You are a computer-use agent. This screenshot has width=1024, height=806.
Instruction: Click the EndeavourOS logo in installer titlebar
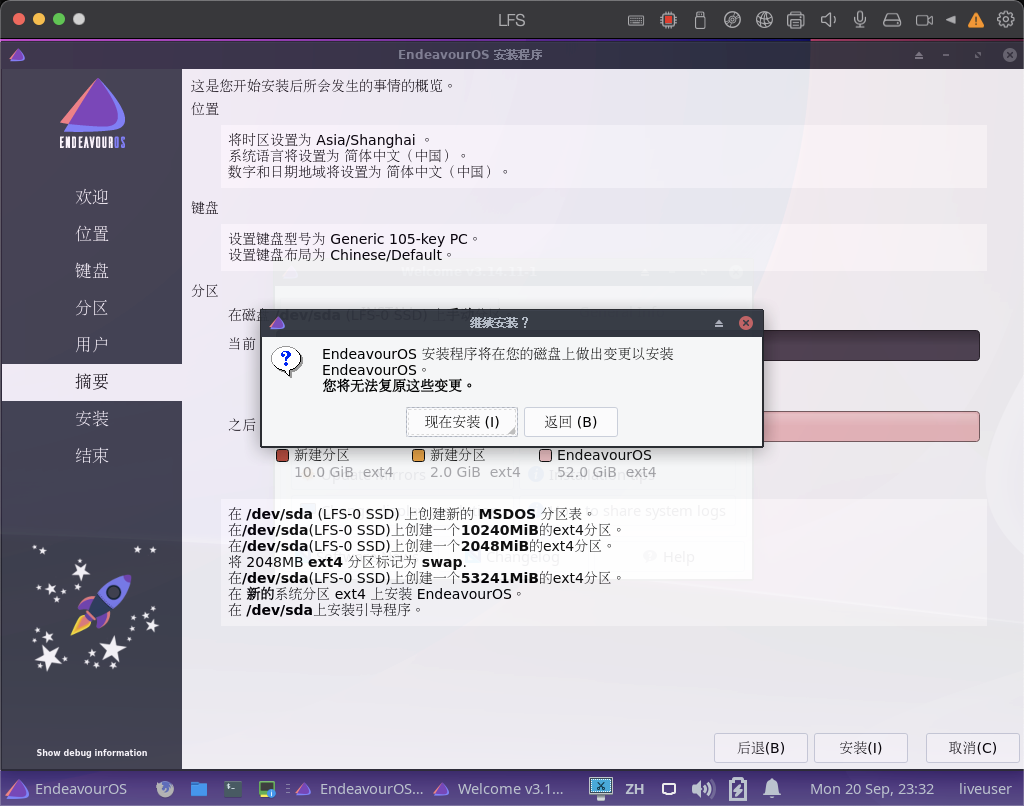18,55
